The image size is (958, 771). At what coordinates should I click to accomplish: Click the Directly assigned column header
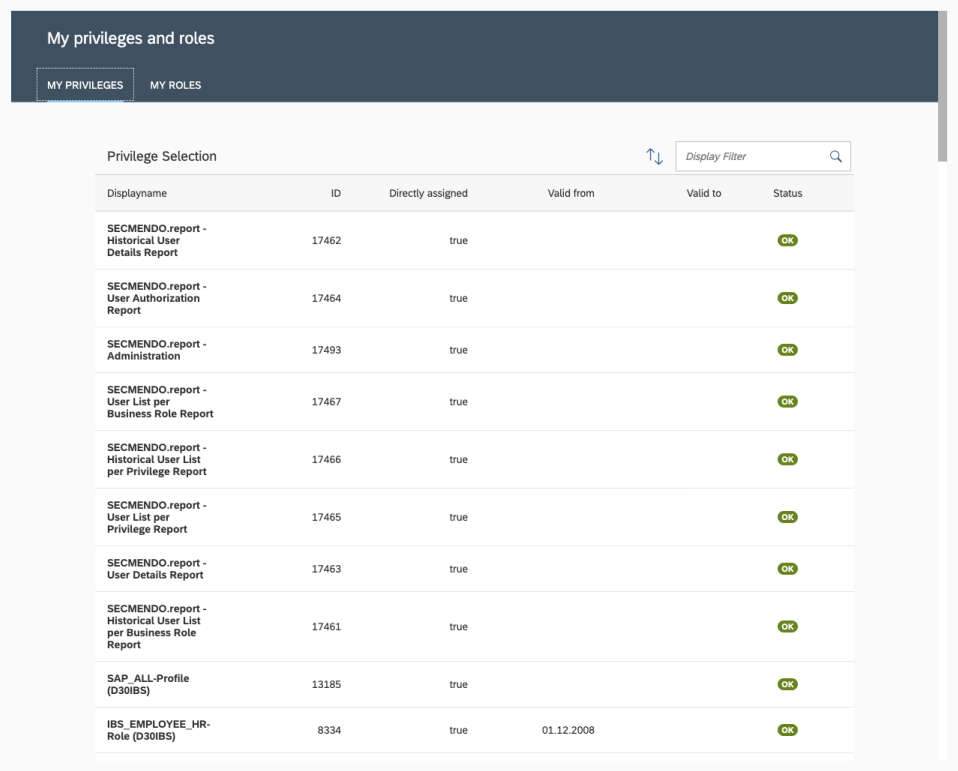428,193
